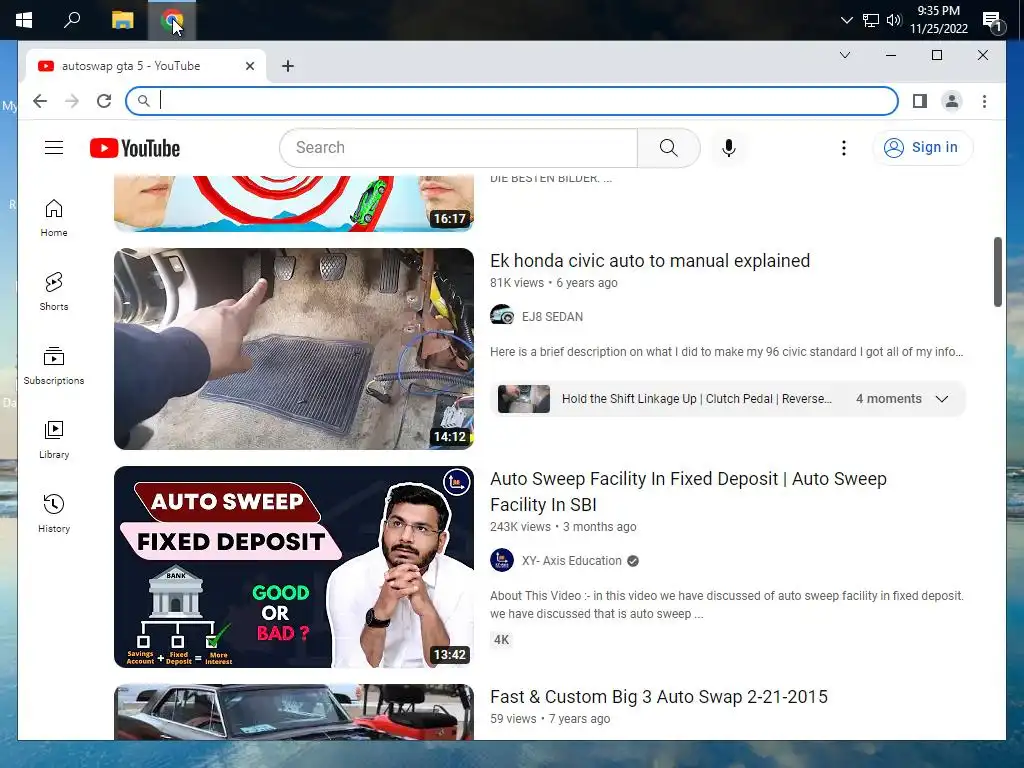This screenshot has height=768, width=1024.
Task: Open Library in the sidebar
Action: pos(54,440)
